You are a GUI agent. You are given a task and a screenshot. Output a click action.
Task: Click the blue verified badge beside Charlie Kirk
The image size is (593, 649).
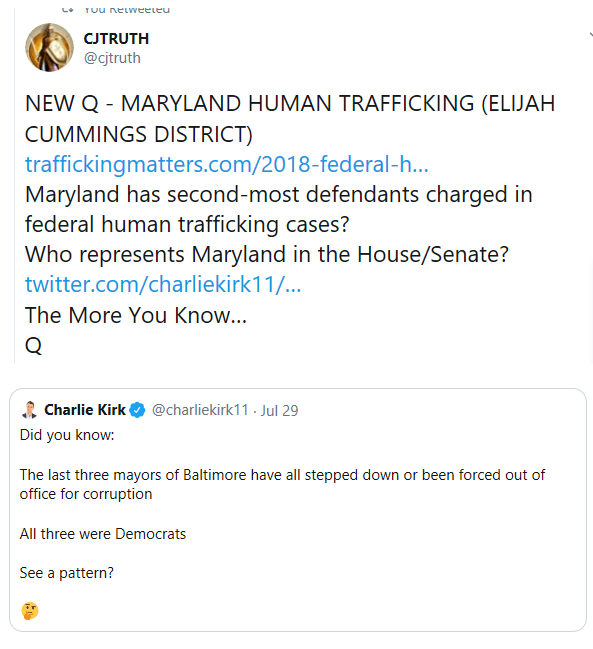[137, 410]
